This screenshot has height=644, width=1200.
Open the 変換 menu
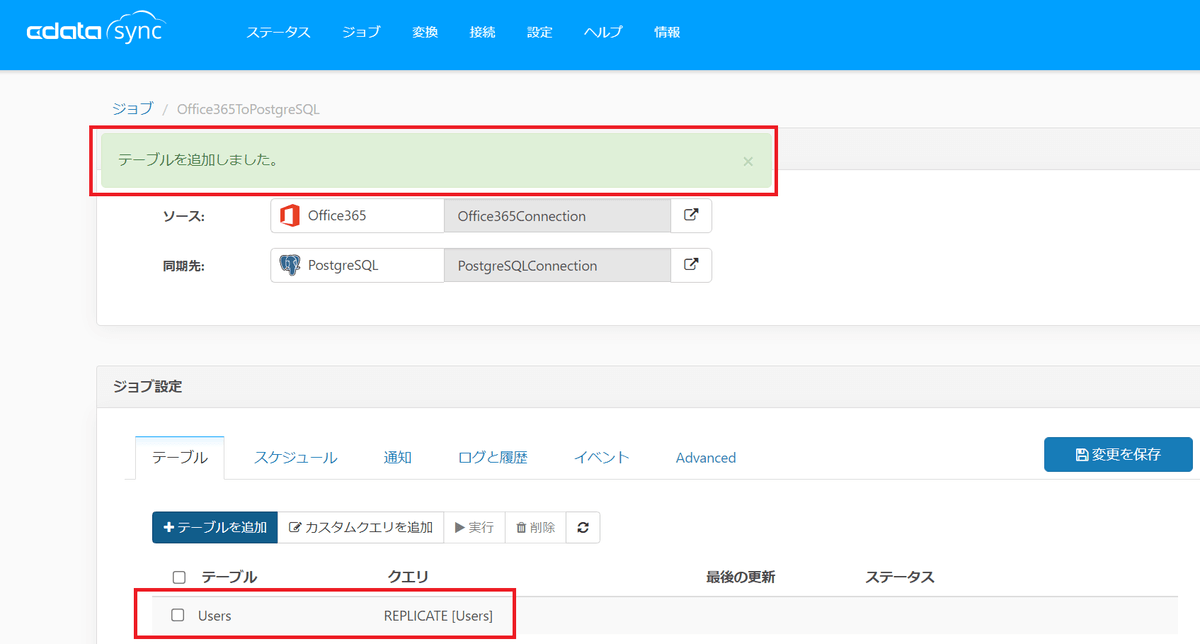click(425, 32)
